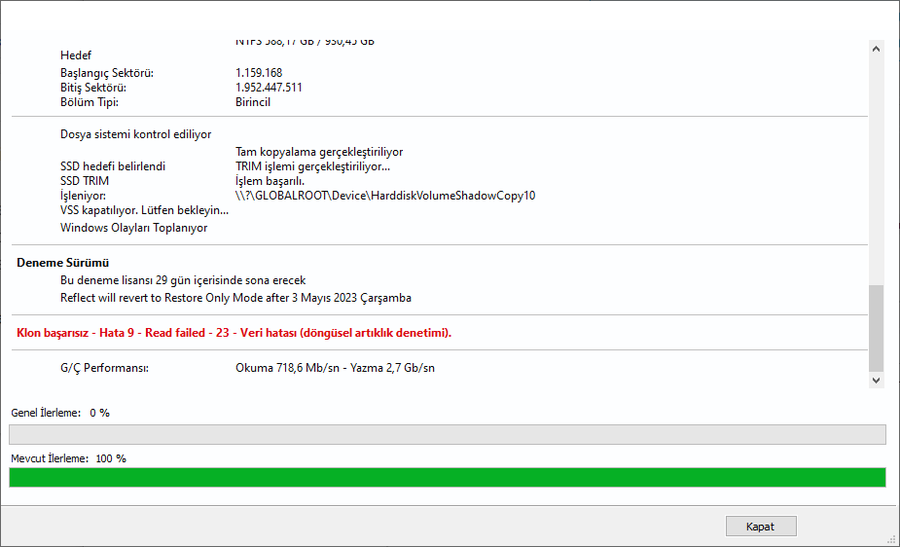Click the scroll up arrow in log
The image size is (900, 547).
coord(876,49)
